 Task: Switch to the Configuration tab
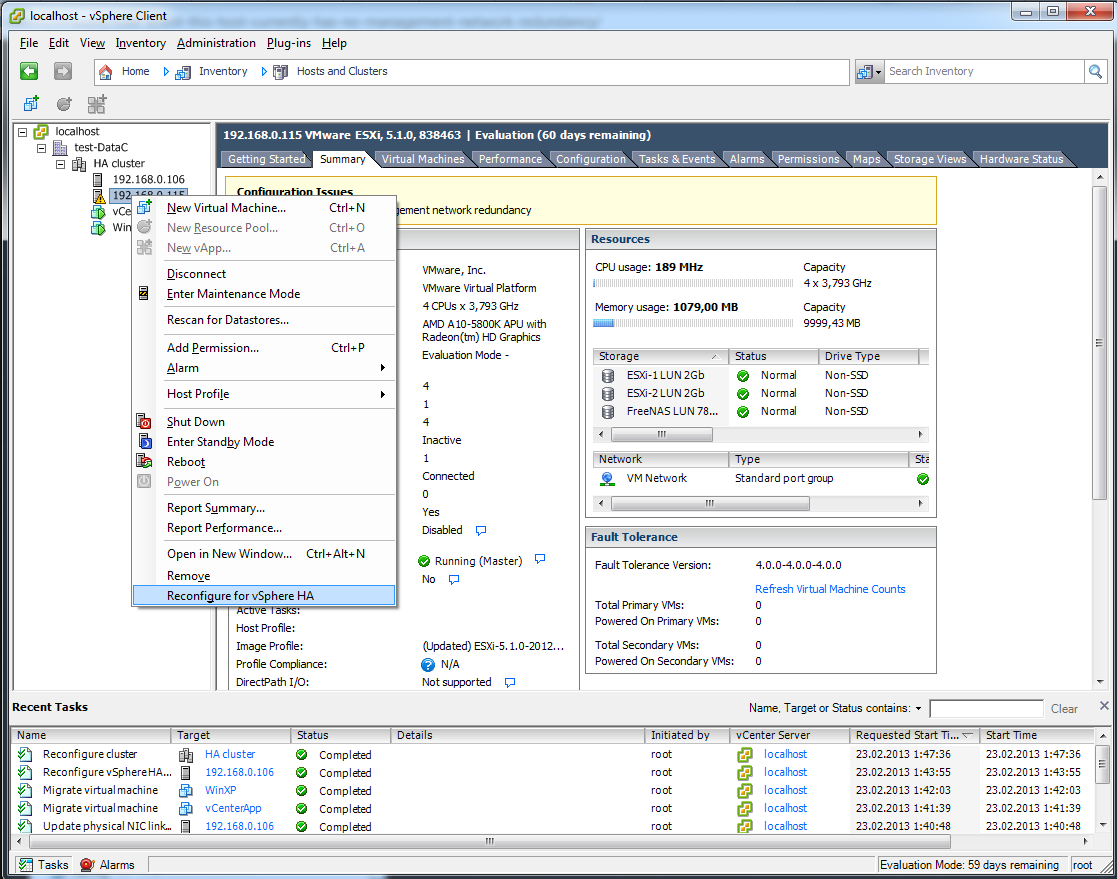[591, 159]
